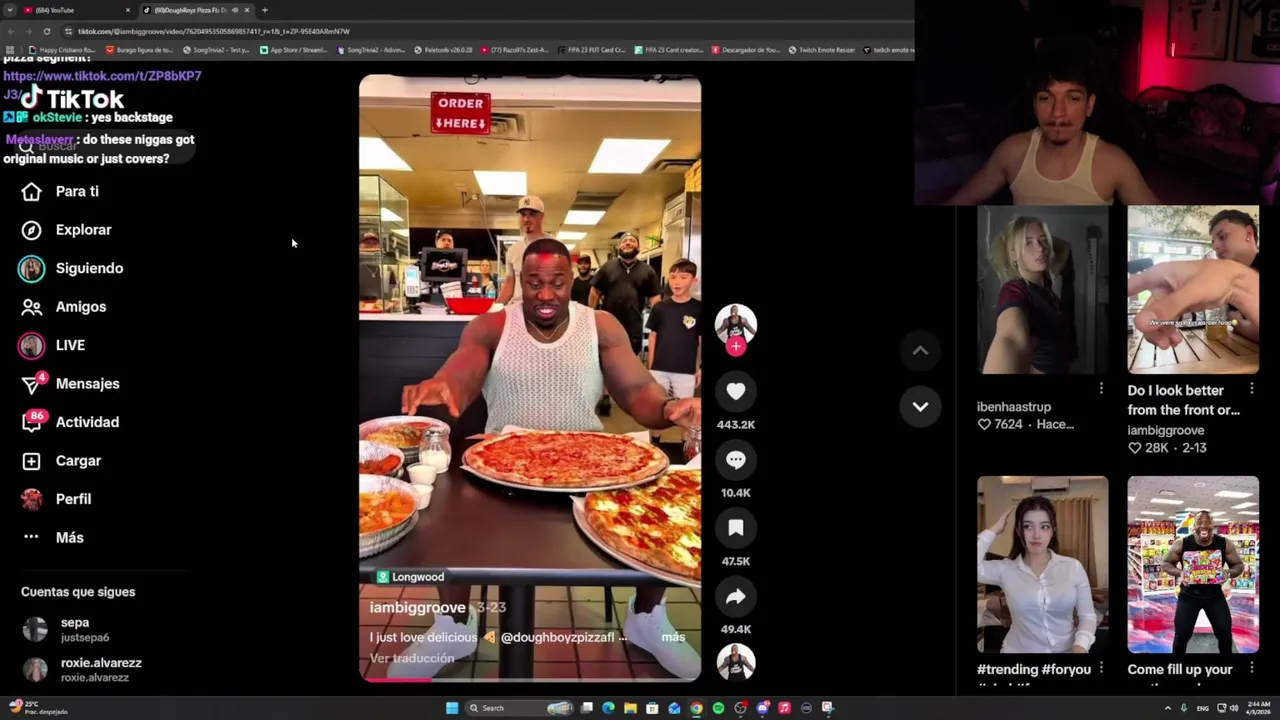Open the three-dot menu for the '#trending #foryou' video
Viewport: 1280px width, 720px height.
click(1101, 667)
